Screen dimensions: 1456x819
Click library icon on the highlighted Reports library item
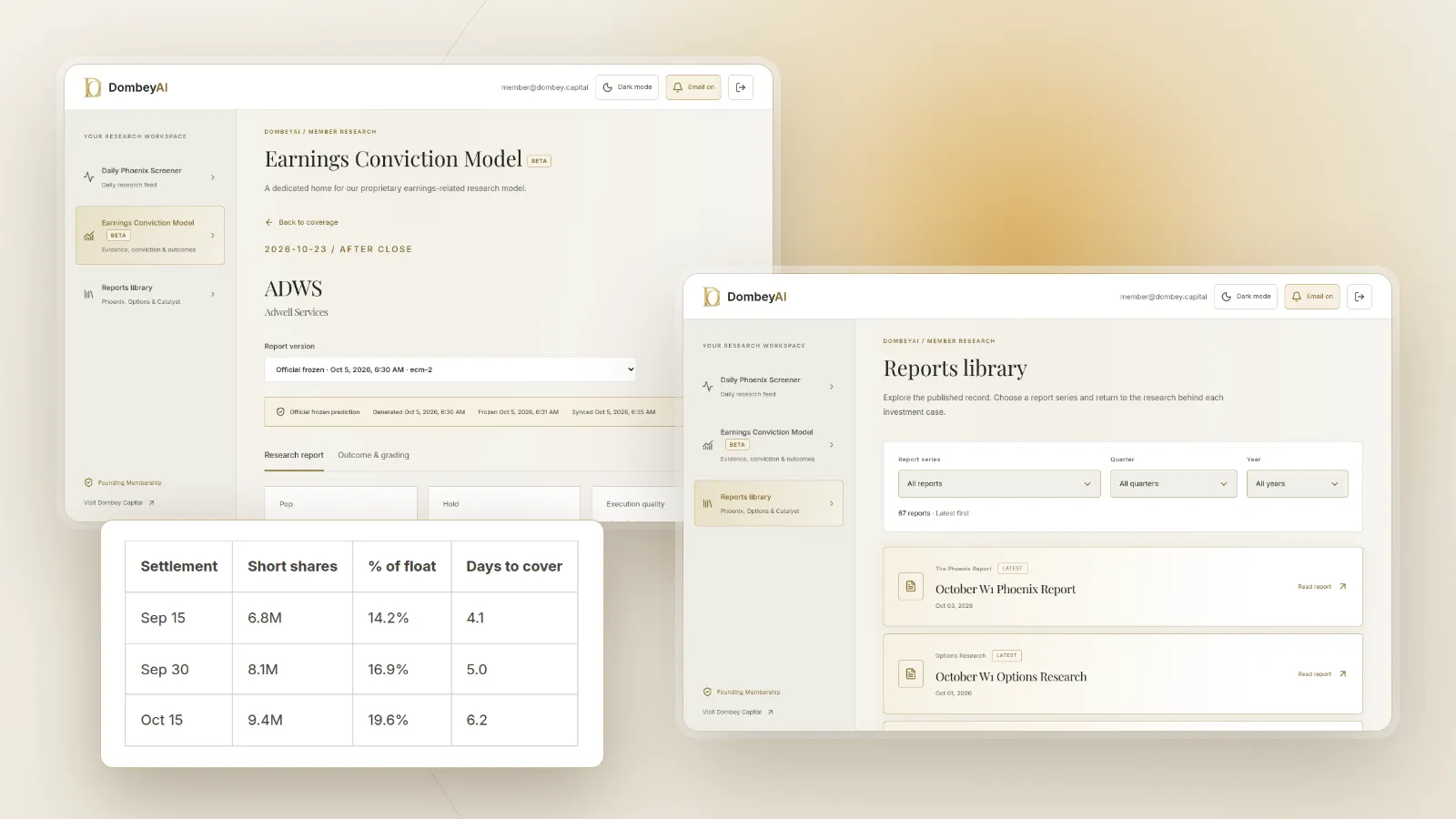click(707, 503)
